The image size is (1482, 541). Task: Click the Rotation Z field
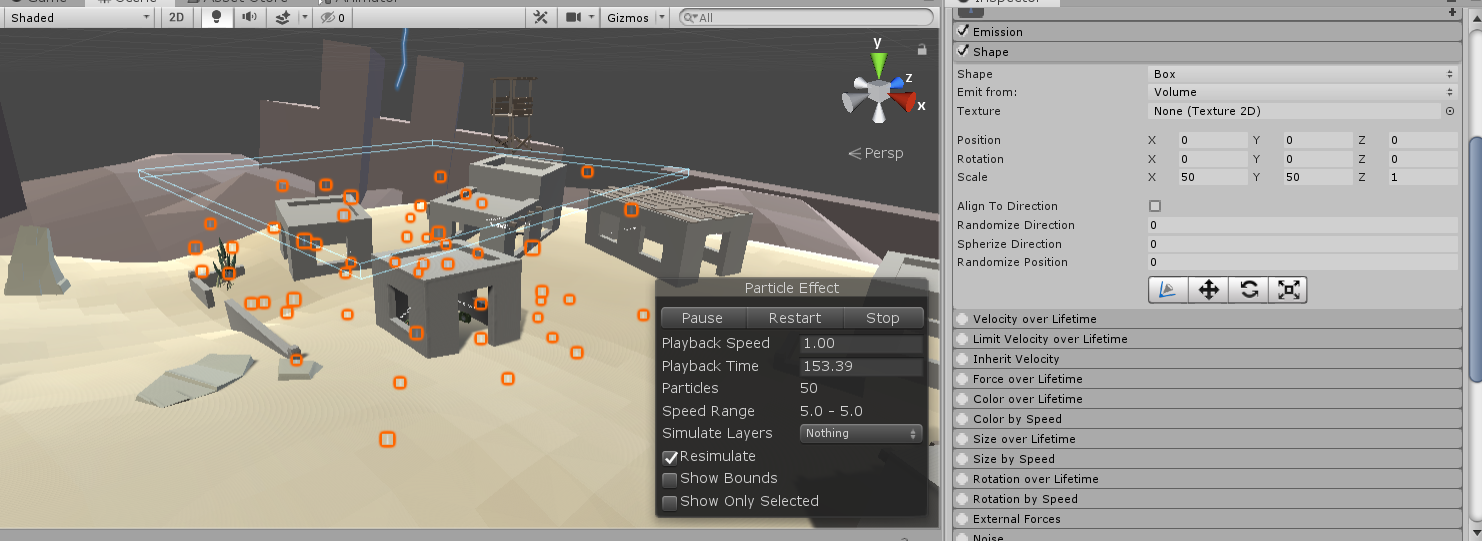tap(1422, 159)
